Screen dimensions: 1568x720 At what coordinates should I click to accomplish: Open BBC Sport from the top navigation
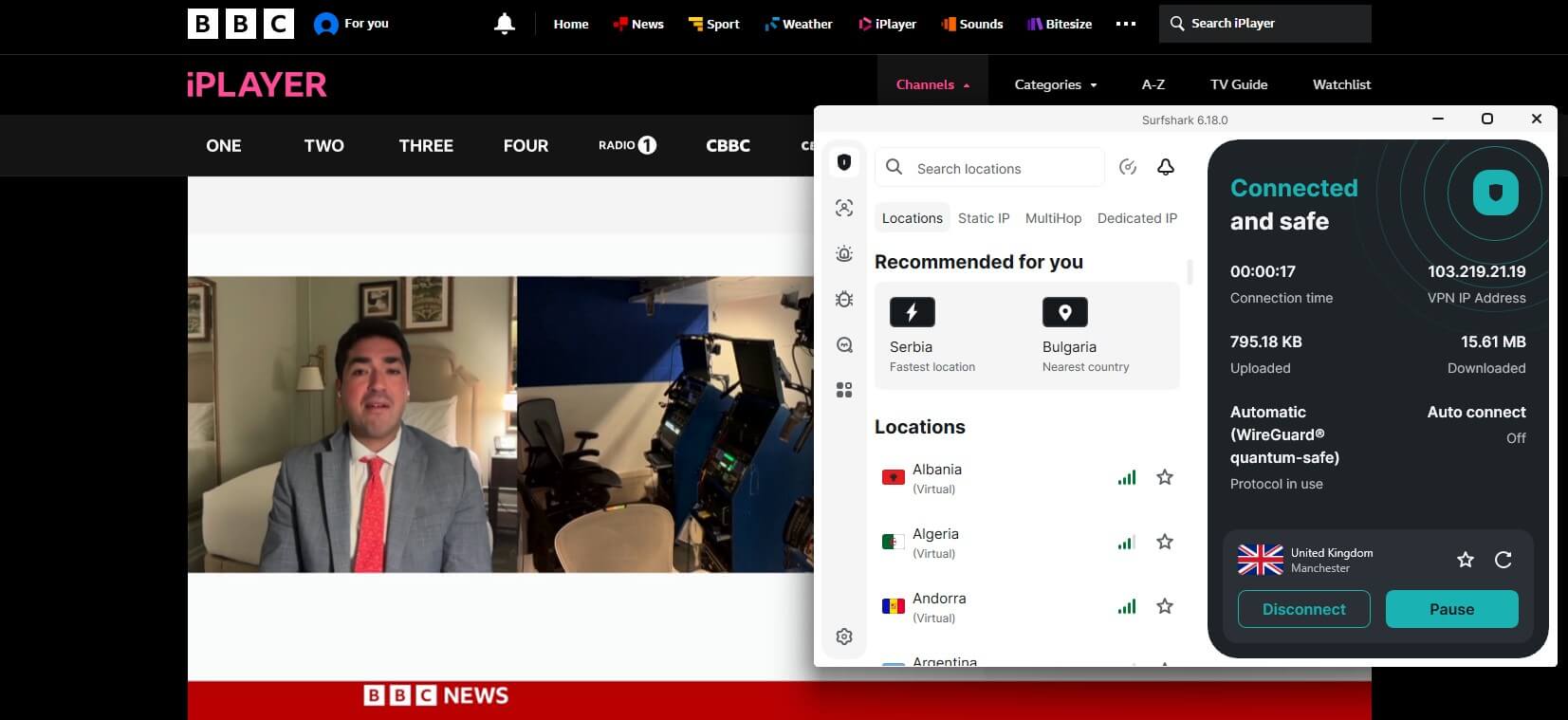coord(713,24)
